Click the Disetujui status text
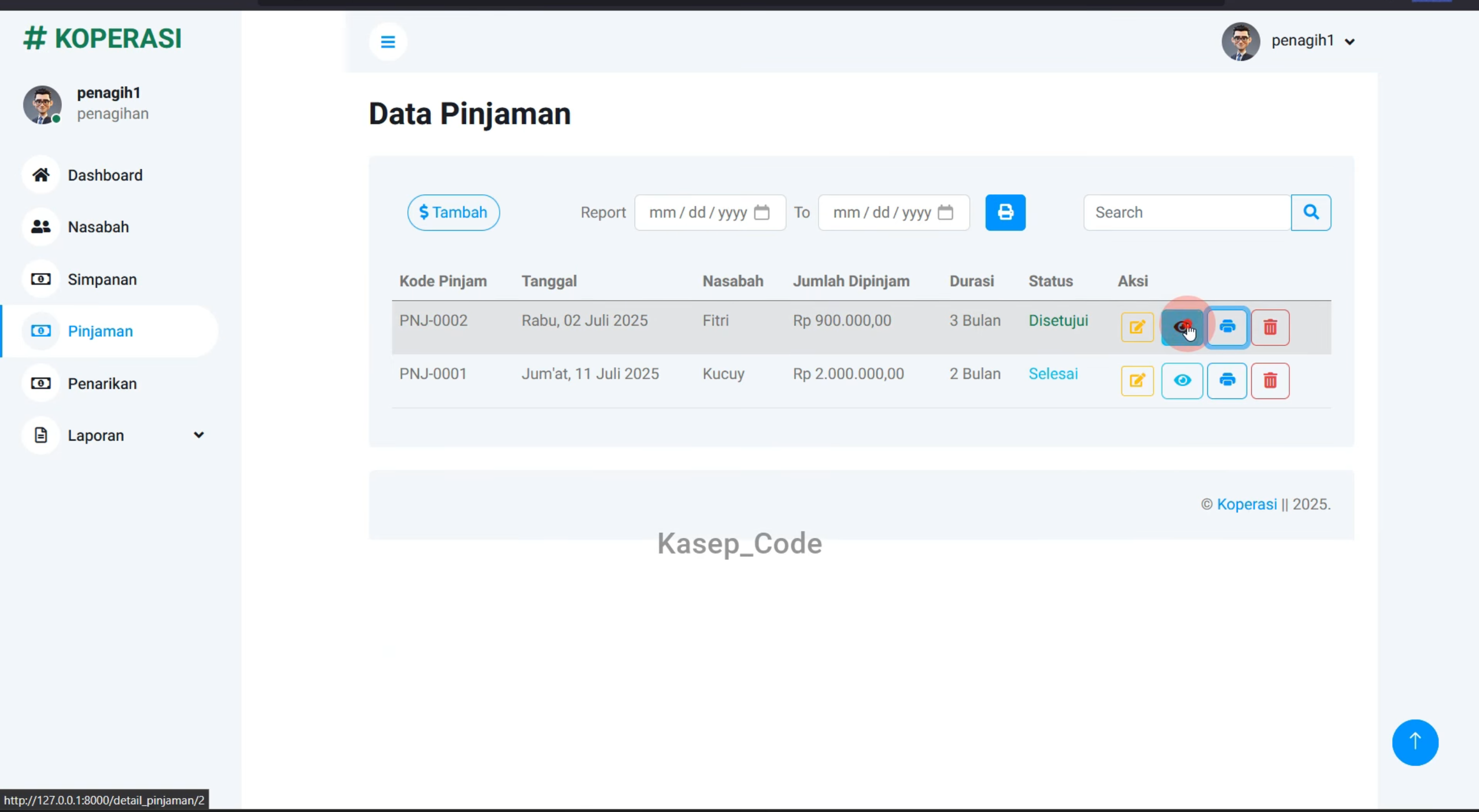 click(1058, 320)
